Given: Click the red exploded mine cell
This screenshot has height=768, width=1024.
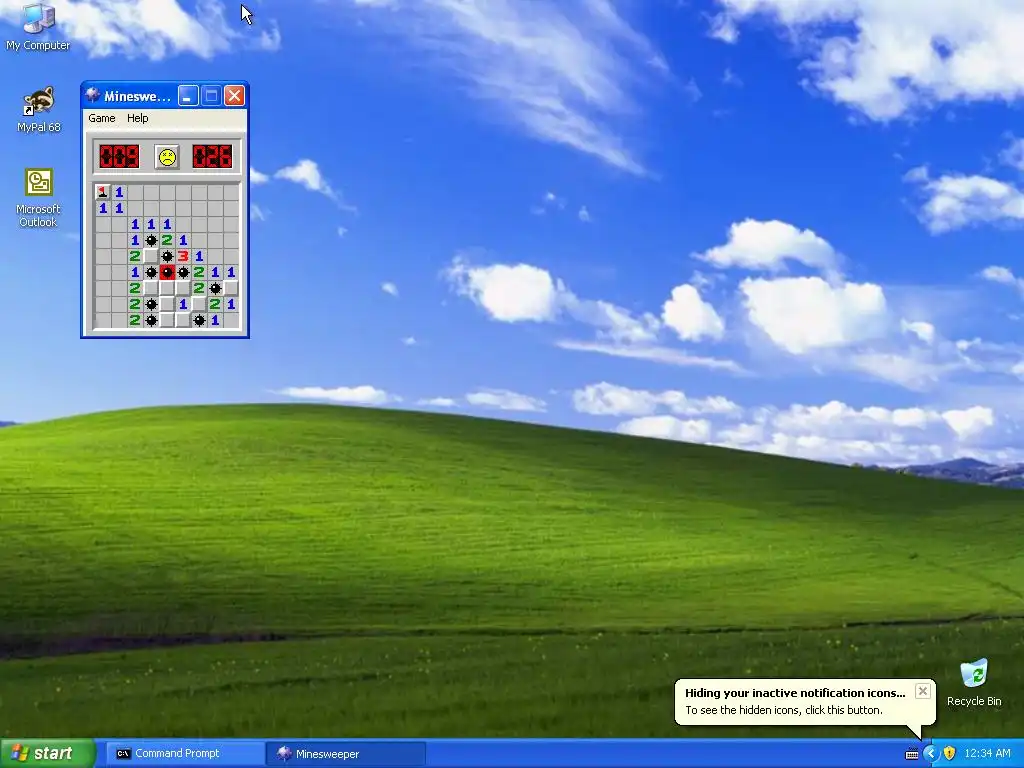Looking at the screenshot, I should point(167,272).
